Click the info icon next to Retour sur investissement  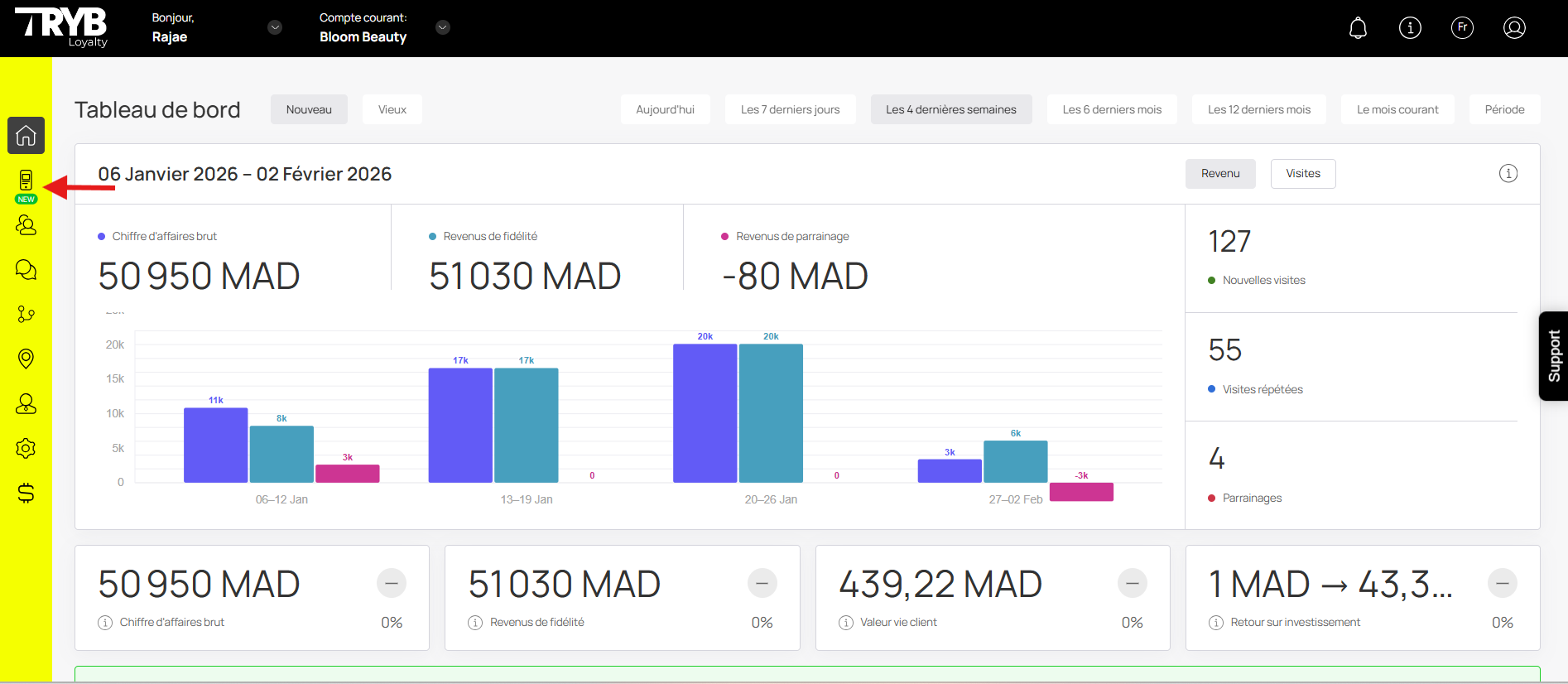pyautogui.click(x=1216, y=623)
